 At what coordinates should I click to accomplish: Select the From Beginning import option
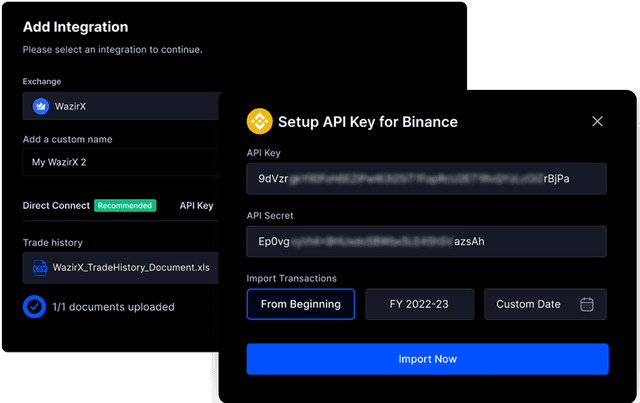[x=301, y=304]
